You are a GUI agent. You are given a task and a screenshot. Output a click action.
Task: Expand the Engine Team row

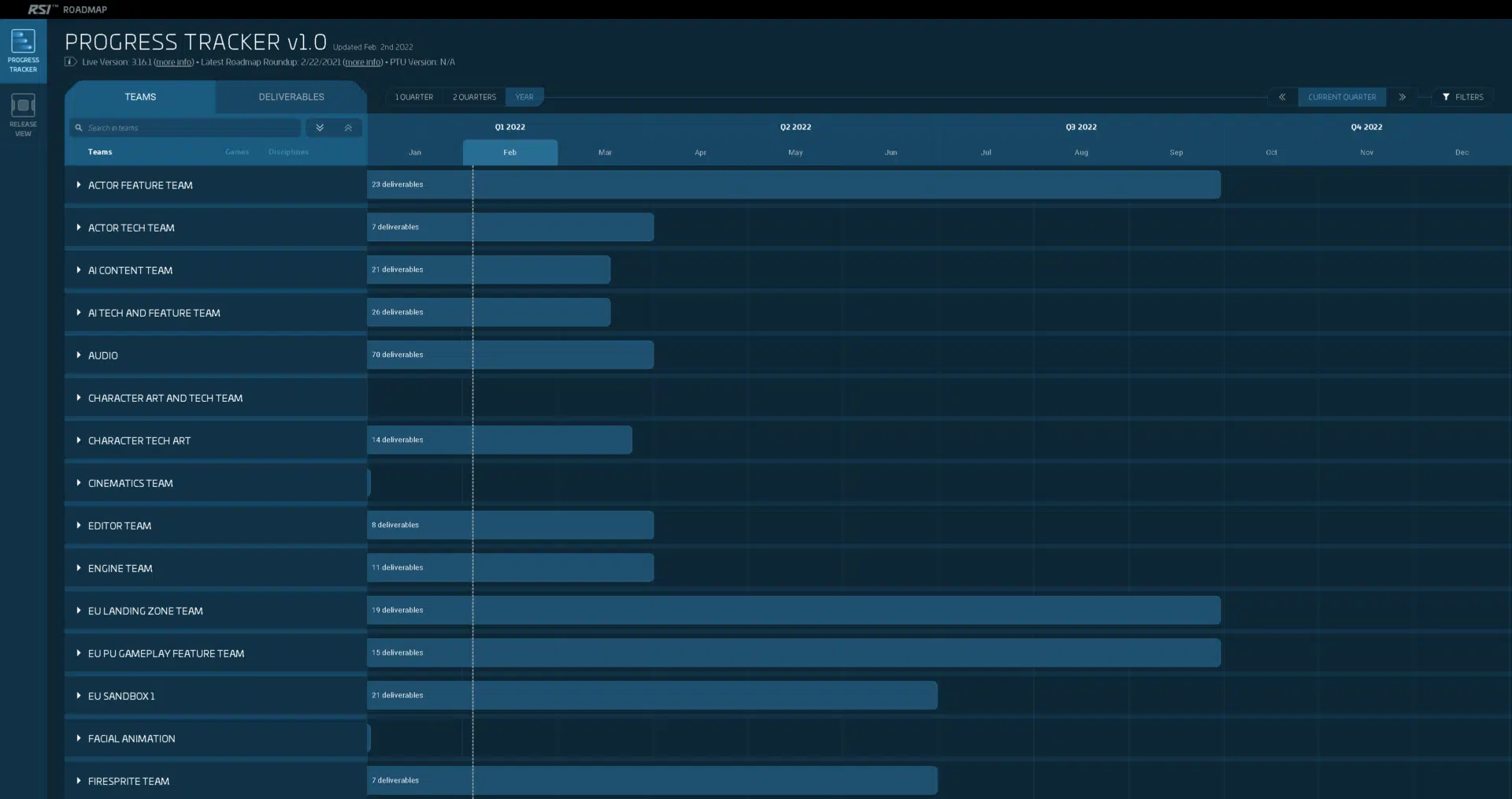78,568
